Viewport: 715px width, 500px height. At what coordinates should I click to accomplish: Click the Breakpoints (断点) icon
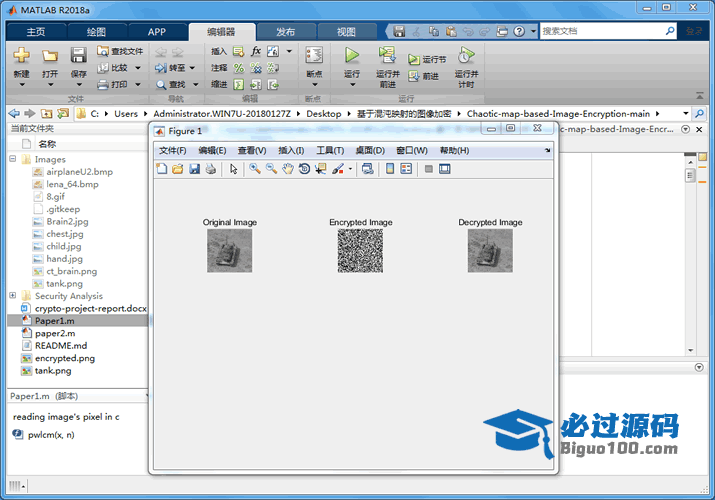tap(314, 56)
